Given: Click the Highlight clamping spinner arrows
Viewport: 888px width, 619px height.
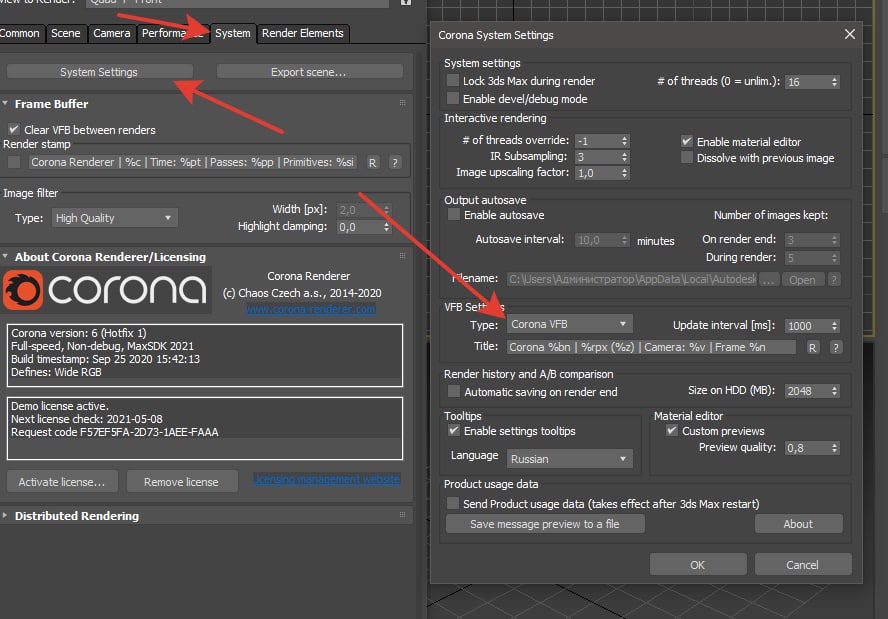Looking at the screenshot, I should tap(386, 227).
